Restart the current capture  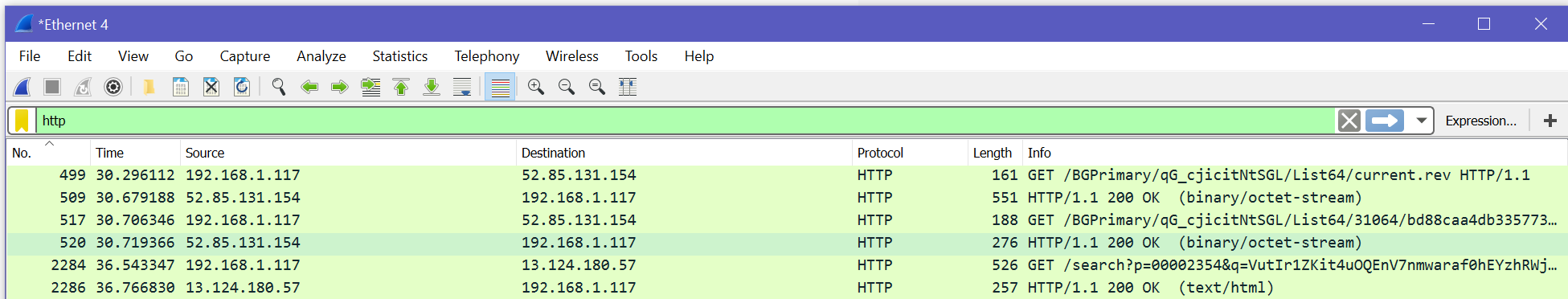point(83,87)
